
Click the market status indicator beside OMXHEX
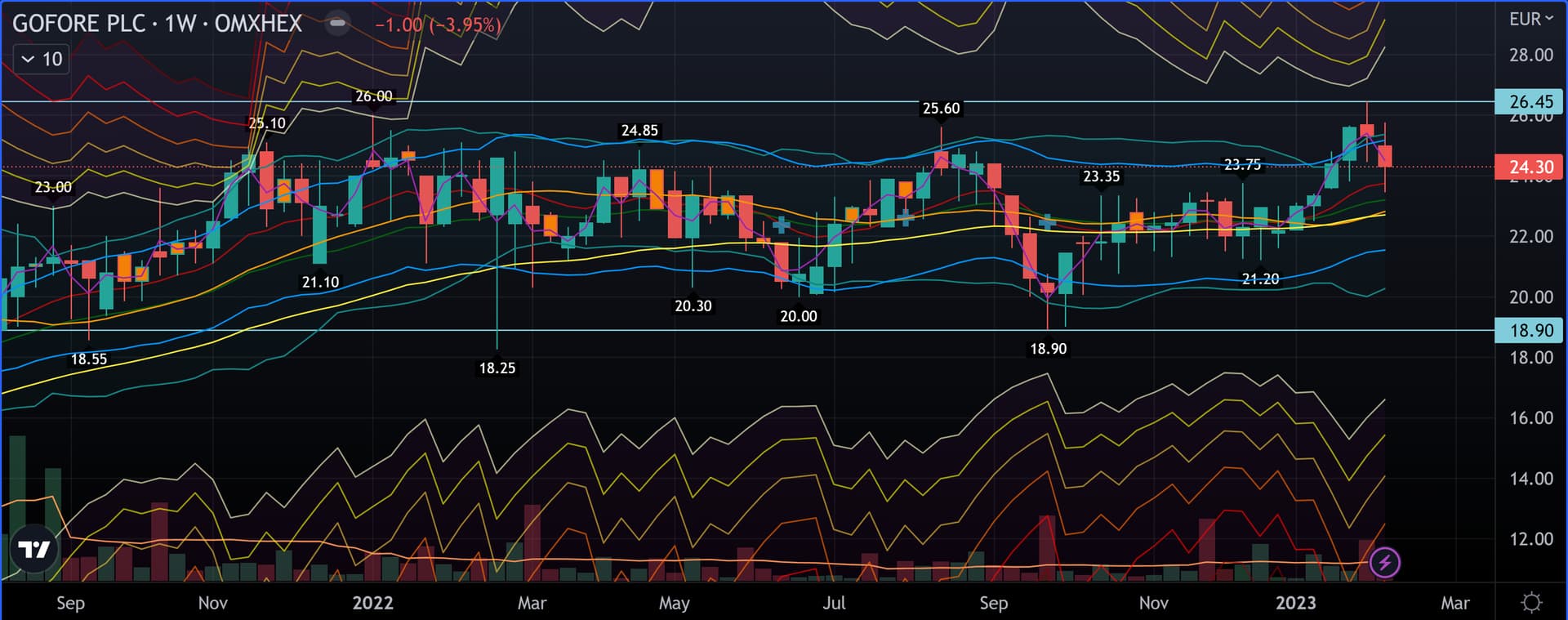pyautogui.click(x=336, y=24)
